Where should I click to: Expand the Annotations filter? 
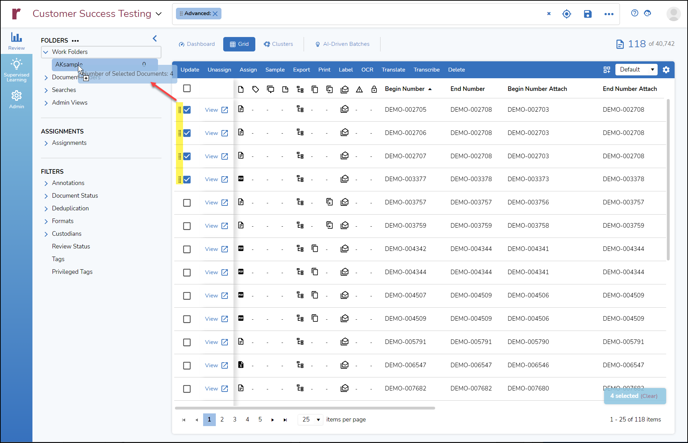pos(46,183)
